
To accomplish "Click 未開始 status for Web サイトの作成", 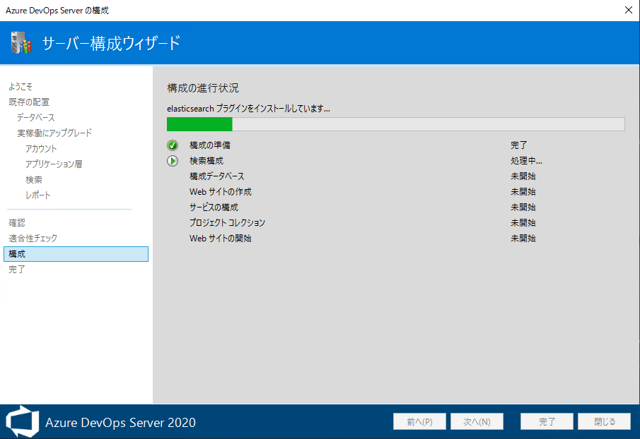I will click(523, 192).
